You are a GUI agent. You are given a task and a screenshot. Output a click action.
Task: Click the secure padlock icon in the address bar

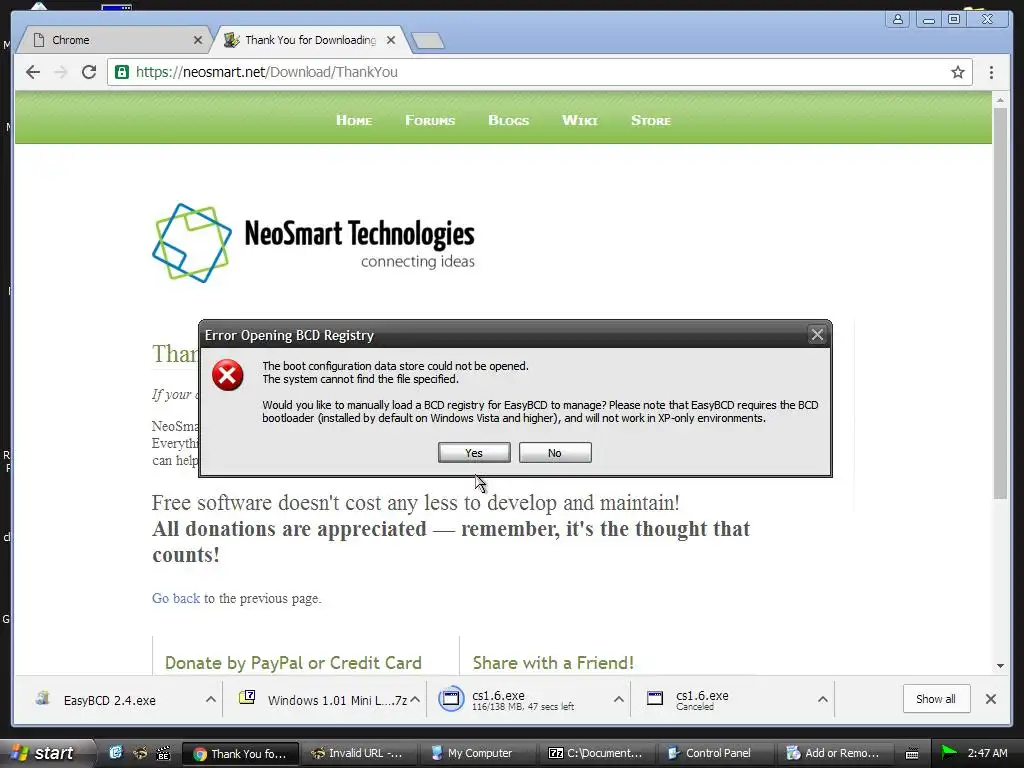point(122,72)
